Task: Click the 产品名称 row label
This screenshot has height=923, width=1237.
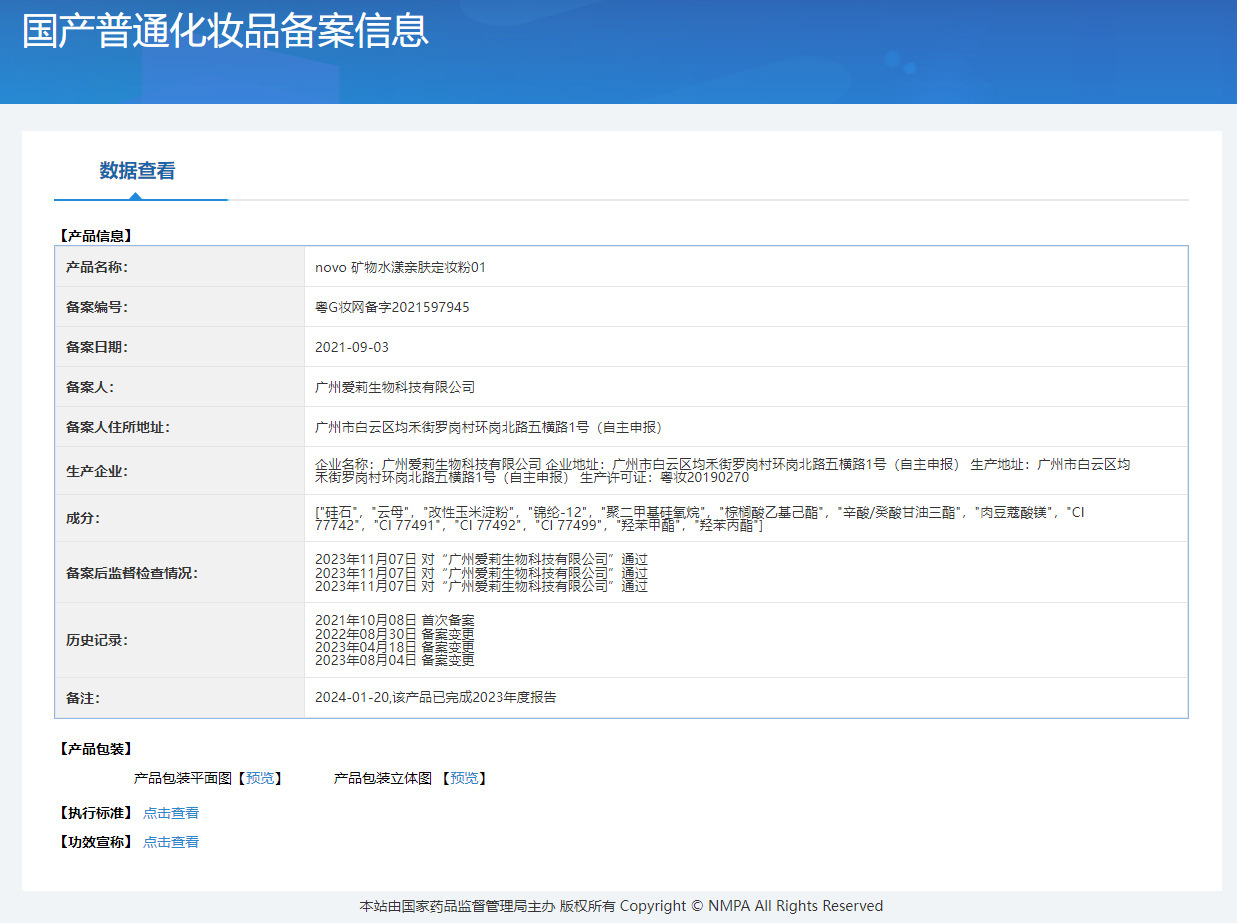Action: [97, 267]
